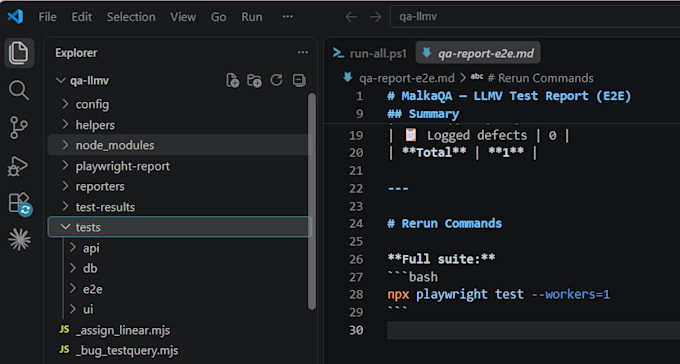Click the '---' separator on line 22
680x364 pixels.
pos(398,188)
